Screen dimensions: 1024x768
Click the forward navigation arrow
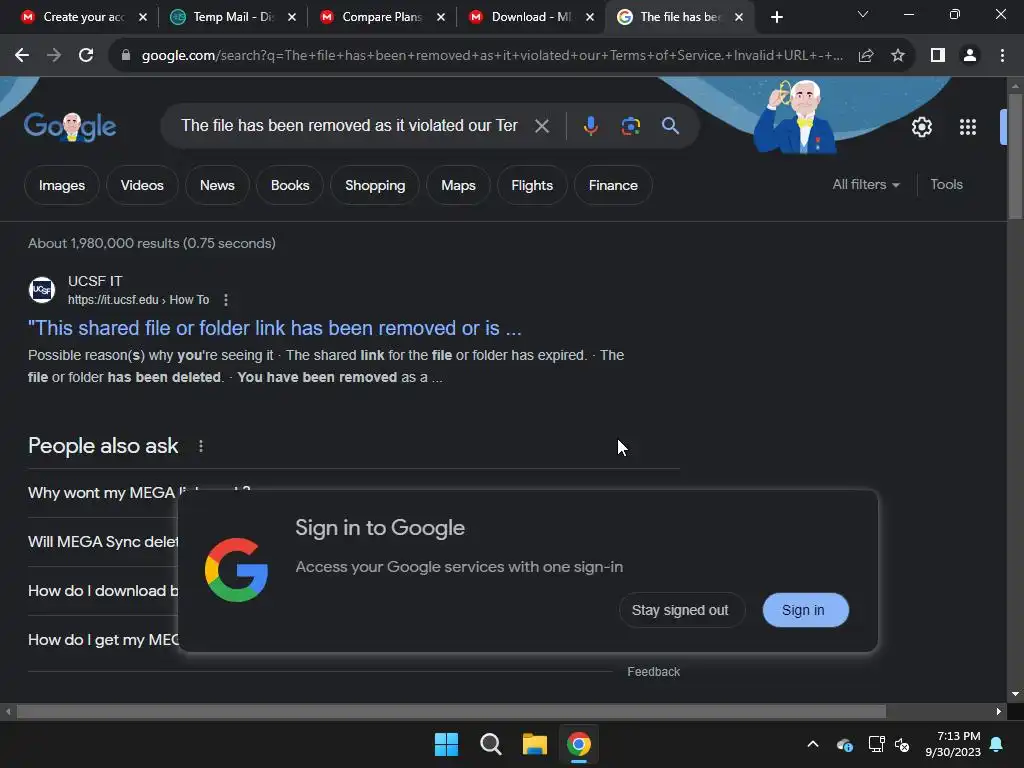pyautogui.click(x=54, y=56)
